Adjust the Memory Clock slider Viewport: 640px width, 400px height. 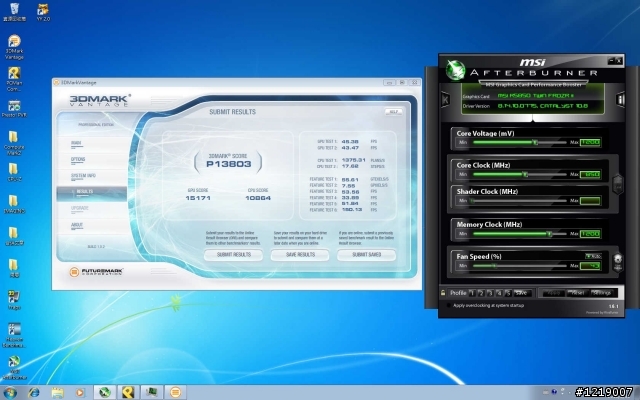pos(520,234)
